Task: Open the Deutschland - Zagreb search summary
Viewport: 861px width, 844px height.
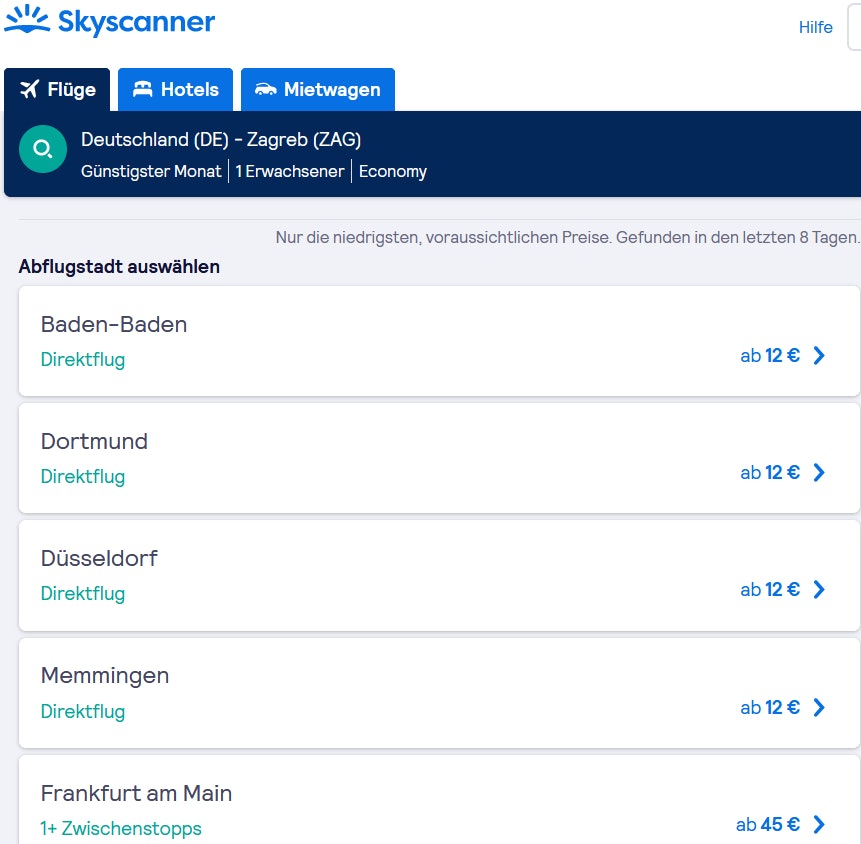Action: pos(222,139)
